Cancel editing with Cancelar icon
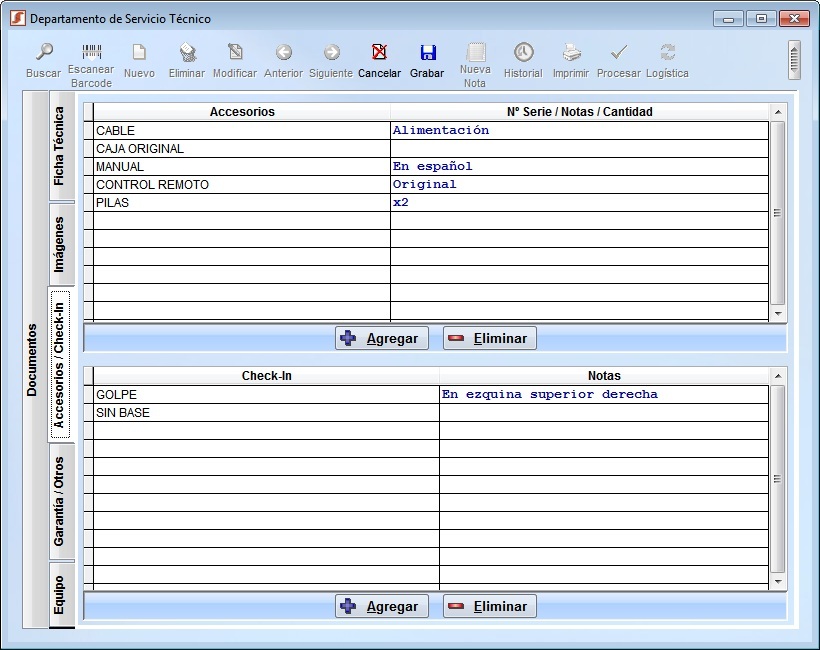820x650 pixels. tap(379, 52)
